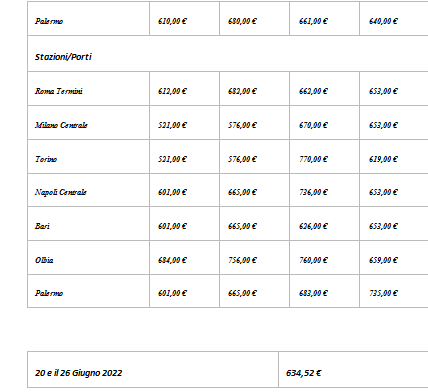The image size is (428, 392).
Task: Click the 612,00 € cell for Roma Termini
Action: coord(172,91)
